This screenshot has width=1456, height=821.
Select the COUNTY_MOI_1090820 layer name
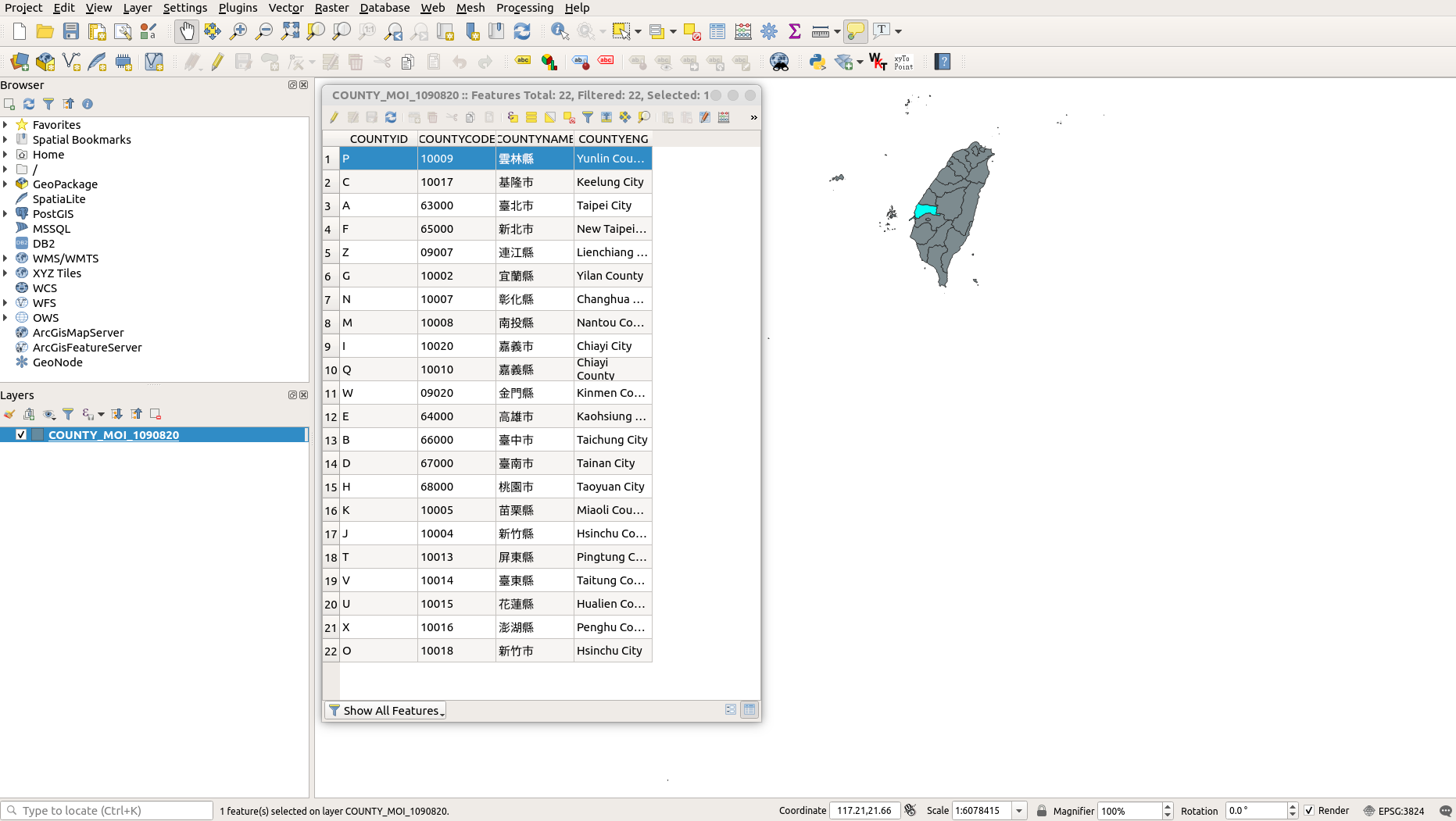coord(113,435)
